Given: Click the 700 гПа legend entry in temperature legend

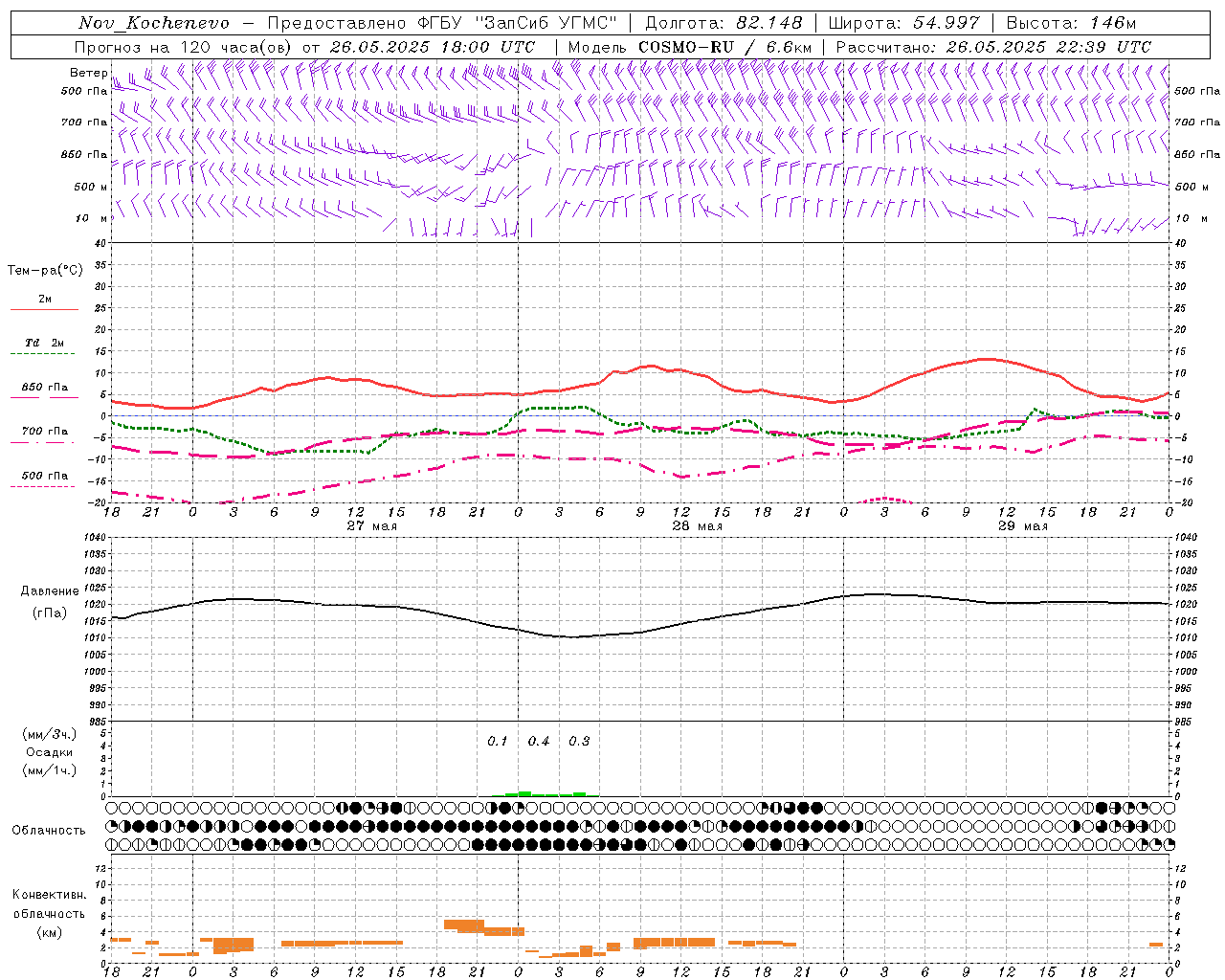Looking at the screenshot, I should (x=45, y=432).
